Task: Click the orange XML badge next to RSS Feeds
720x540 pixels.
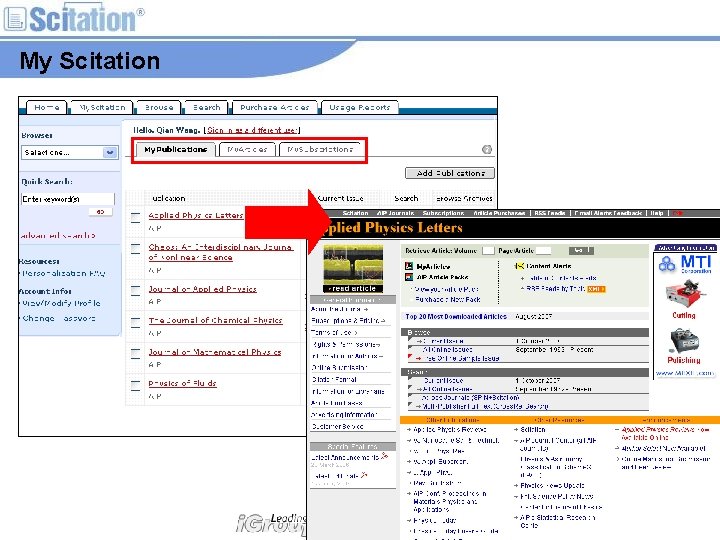Action: pyautogui.click(x=596, y=289)
